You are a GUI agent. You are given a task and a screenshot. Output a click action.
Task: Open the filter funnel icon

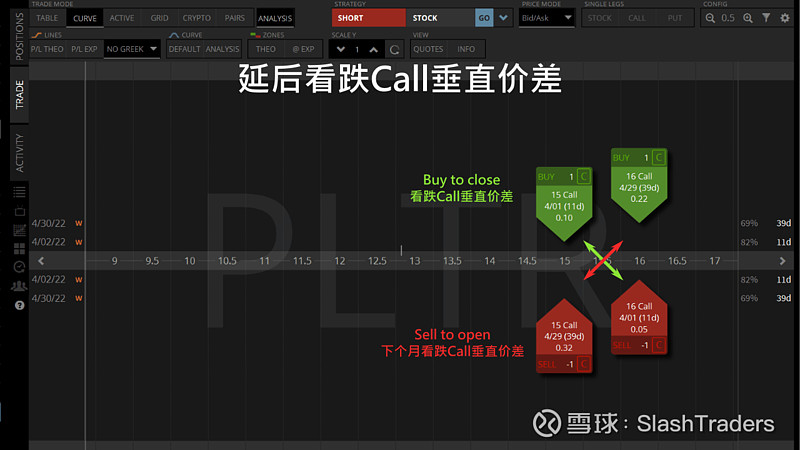click(766, 18)
